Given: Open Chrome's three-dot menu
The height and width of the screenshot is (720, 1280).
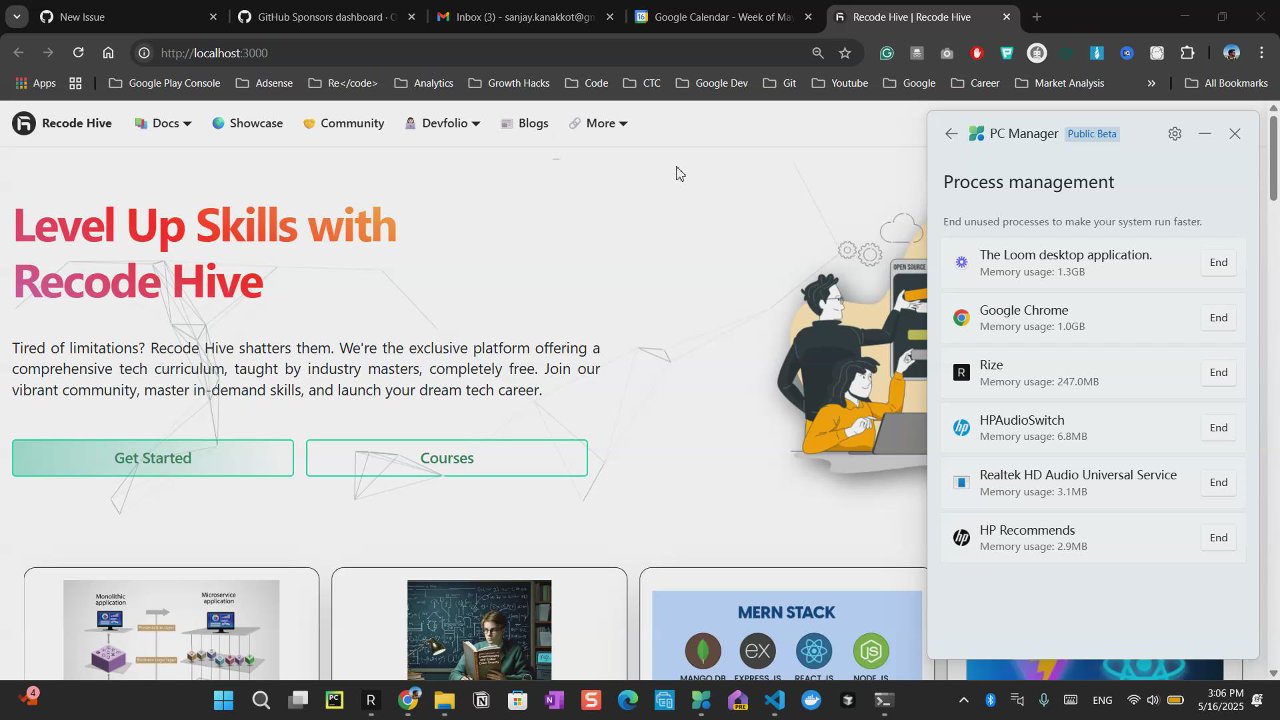Looking at the screenshot, I should 1262,53.
